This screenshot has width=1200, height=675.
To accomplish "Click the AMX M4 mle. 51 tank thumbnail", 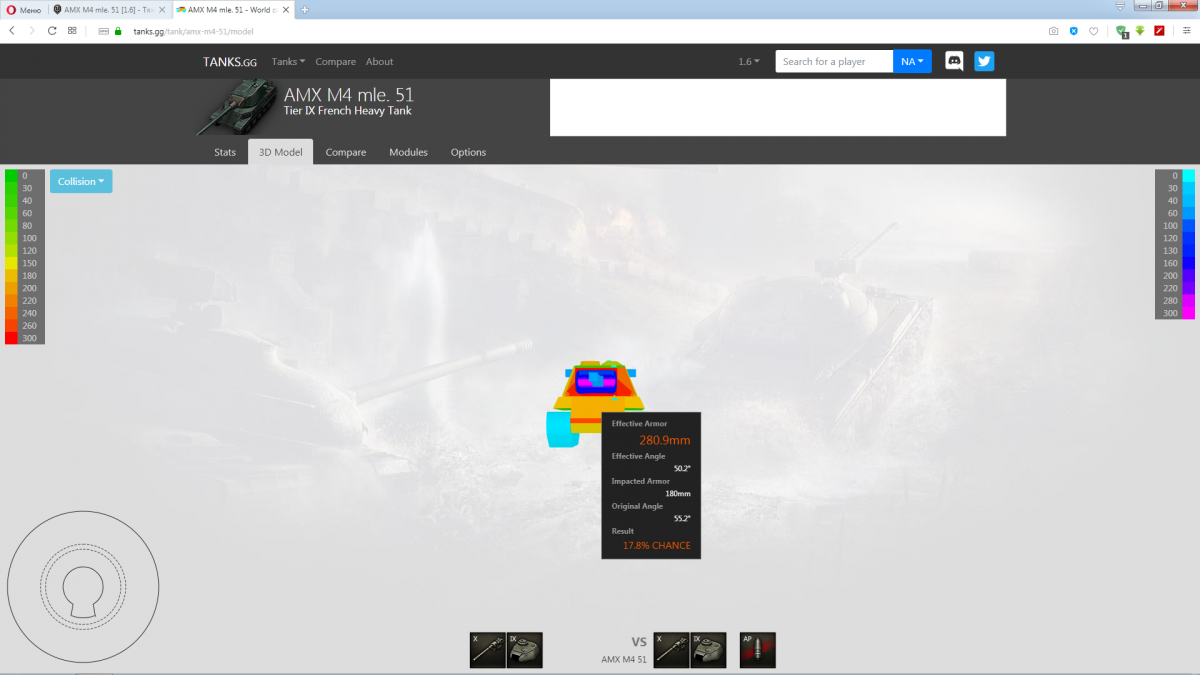I will point(235,108).
